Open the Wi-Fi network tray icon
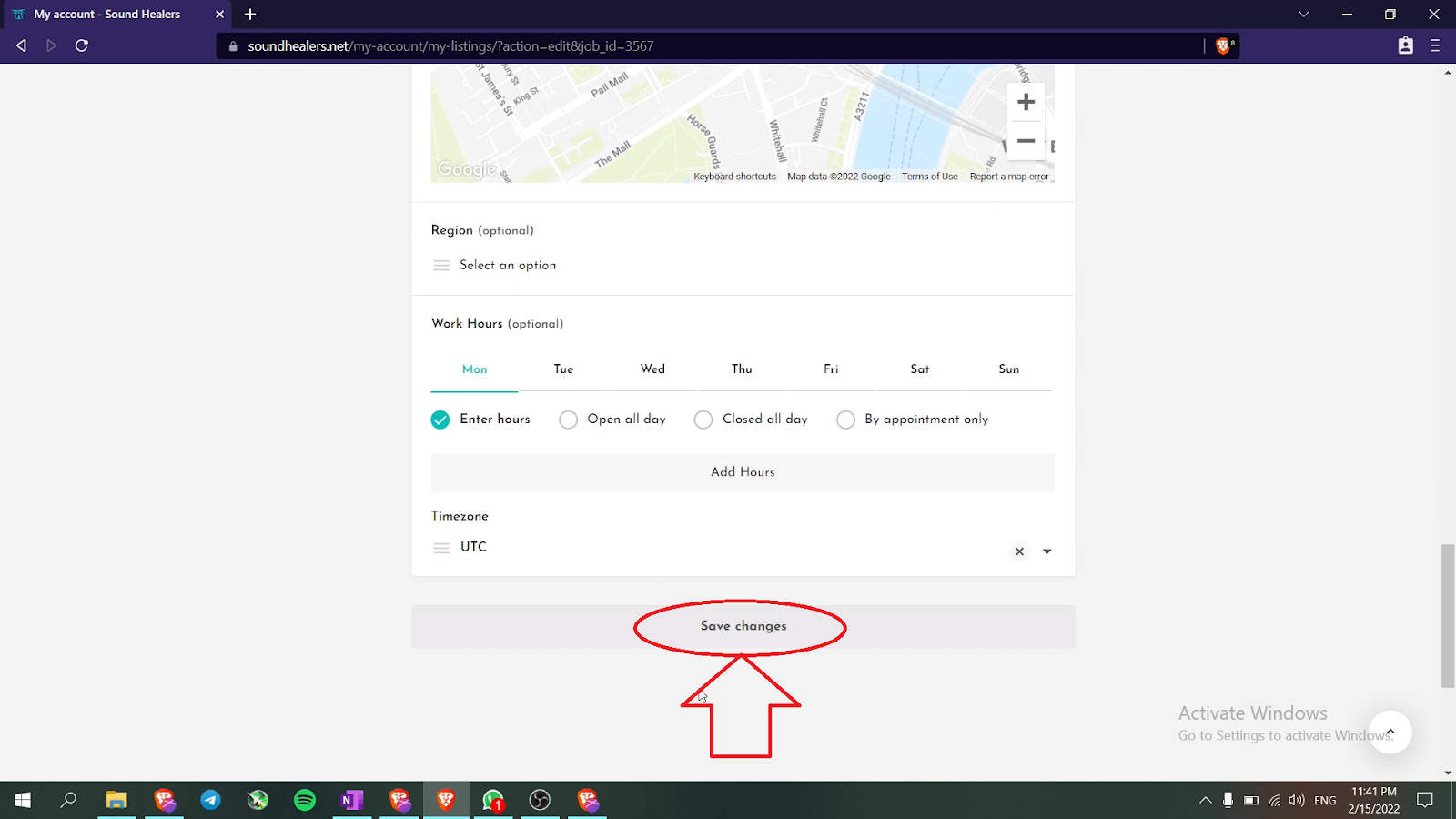Viewport: 1456px width, 819px height. point(1274,801)
